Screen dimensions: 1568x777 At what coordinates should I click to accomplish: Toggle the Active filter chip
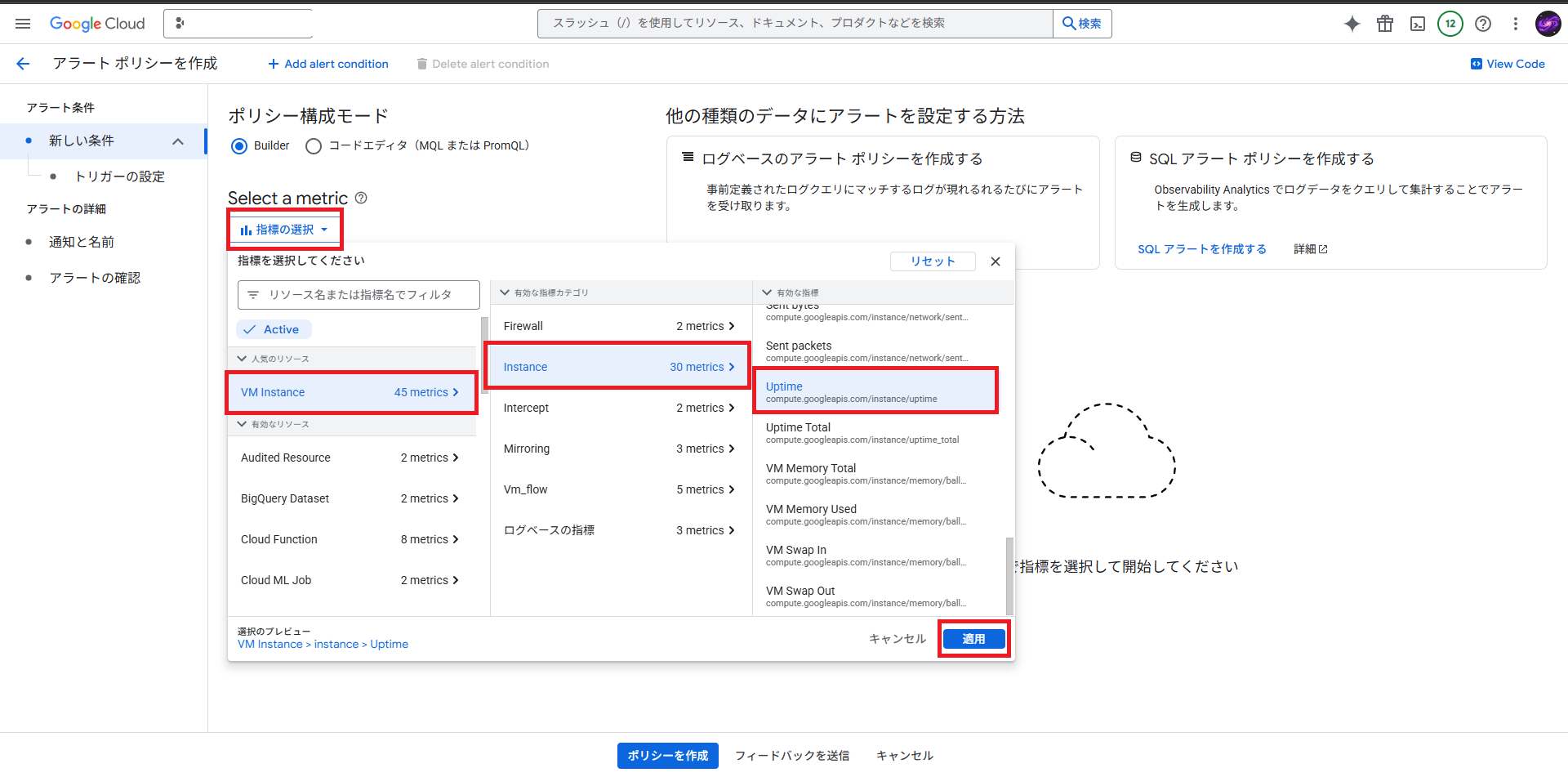(274, 329)
